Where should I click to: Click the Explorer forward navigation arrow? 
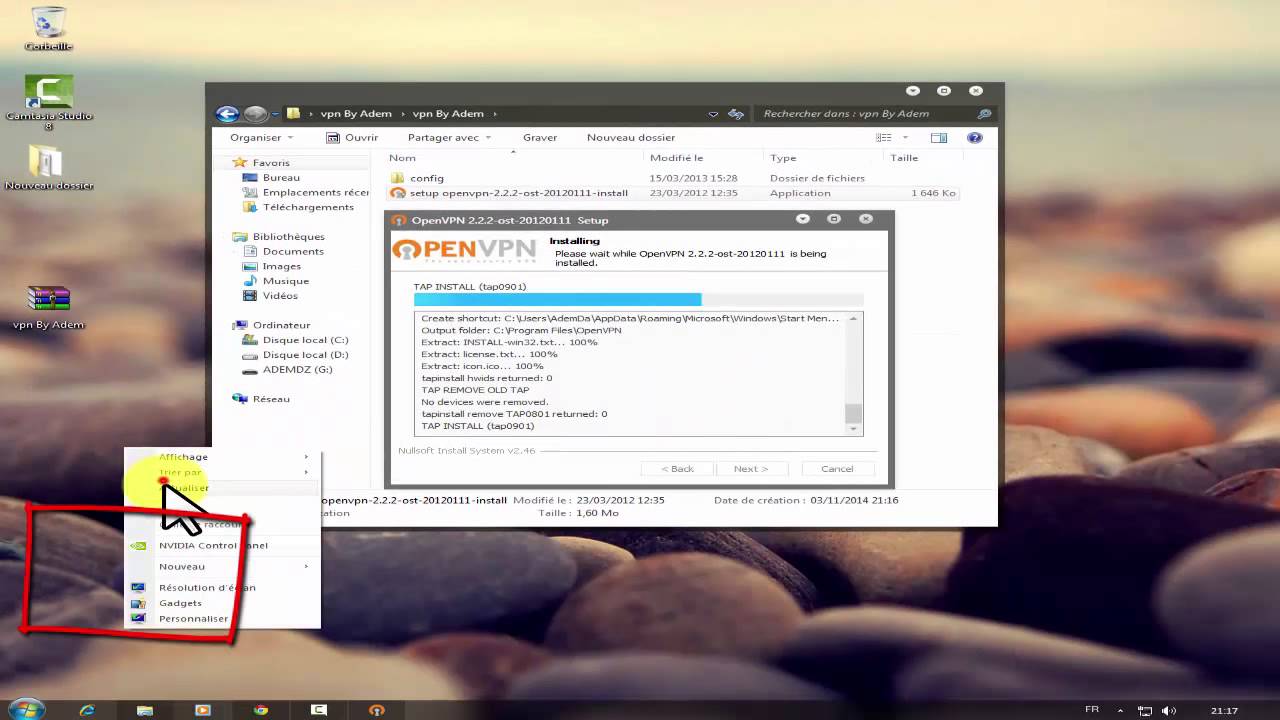pos(256,114)
